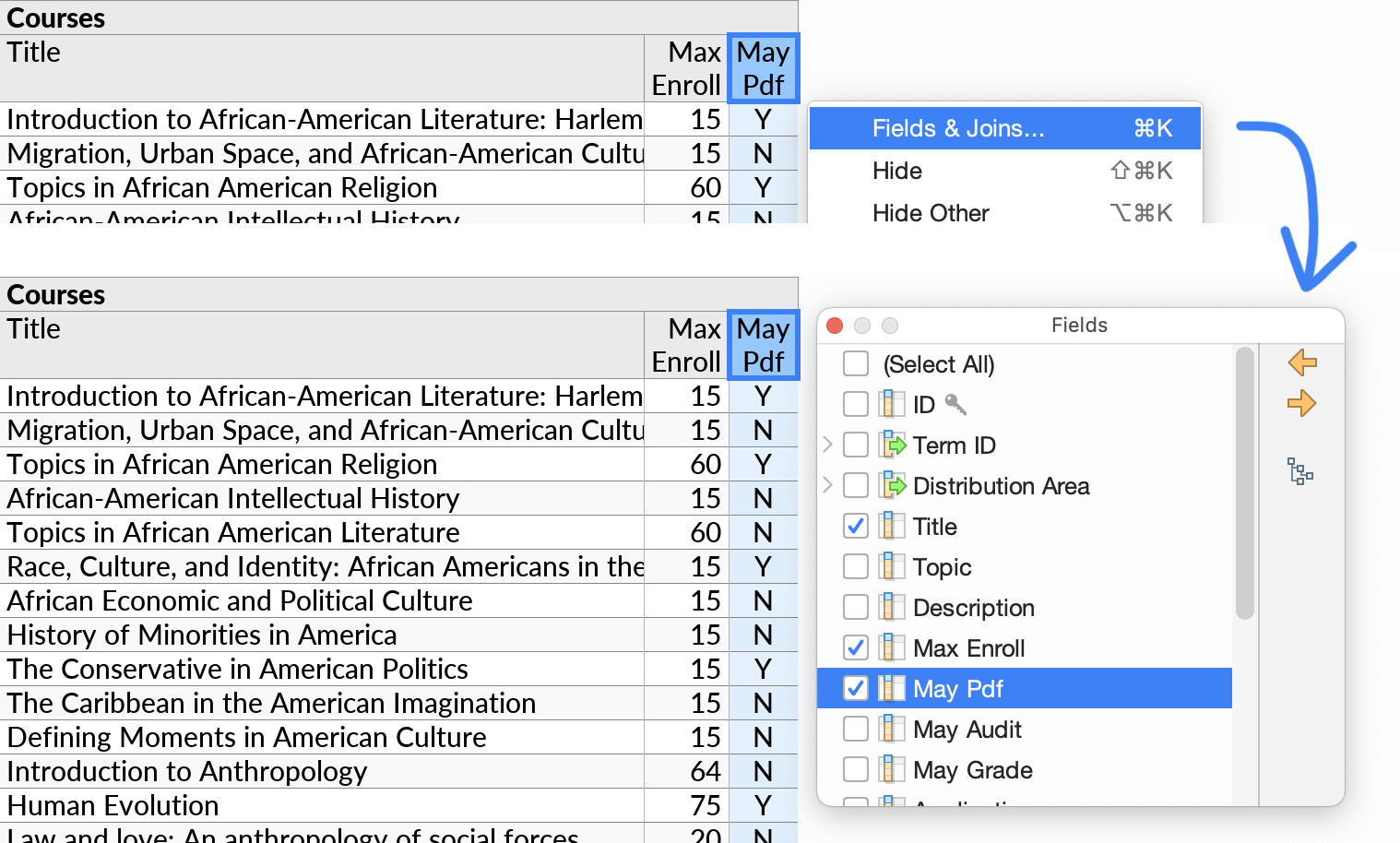Click the column icon next to Topic
Screen dimensions: 1400x843
click(x=891, y=566)
